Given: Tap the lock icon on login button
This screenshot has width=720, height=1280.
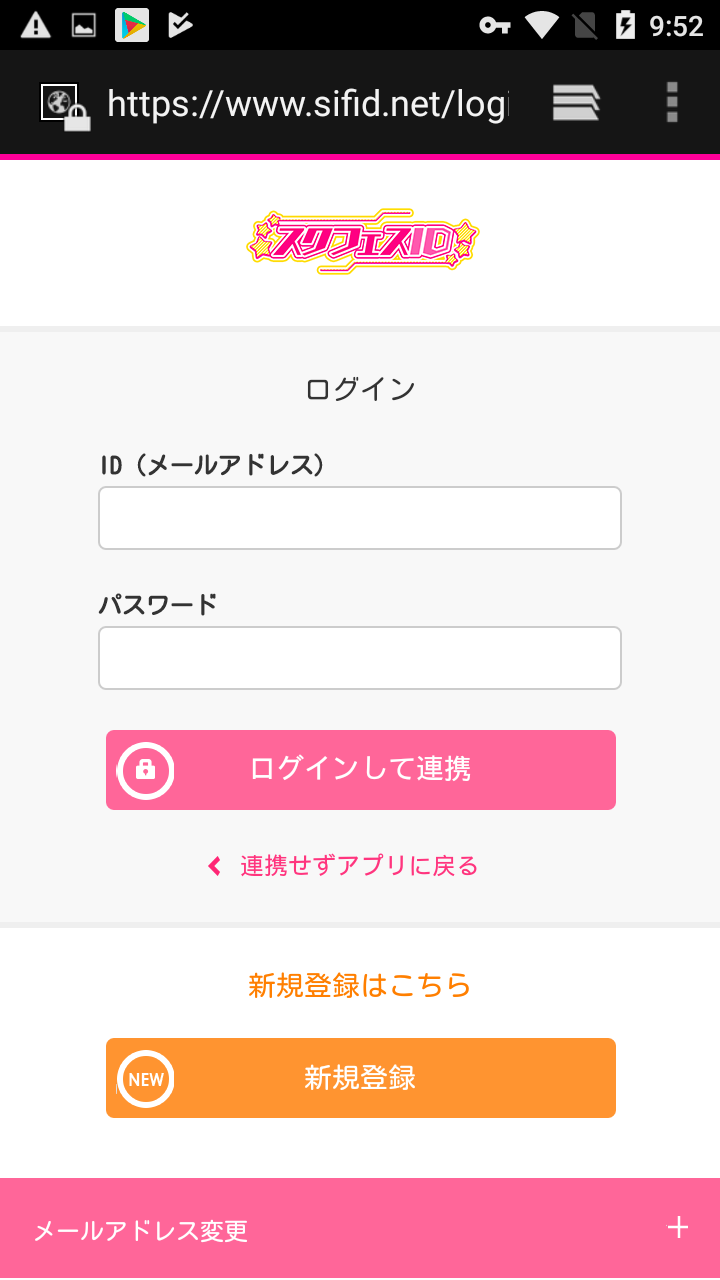Looking at the screenshot, I should point(146,770).
